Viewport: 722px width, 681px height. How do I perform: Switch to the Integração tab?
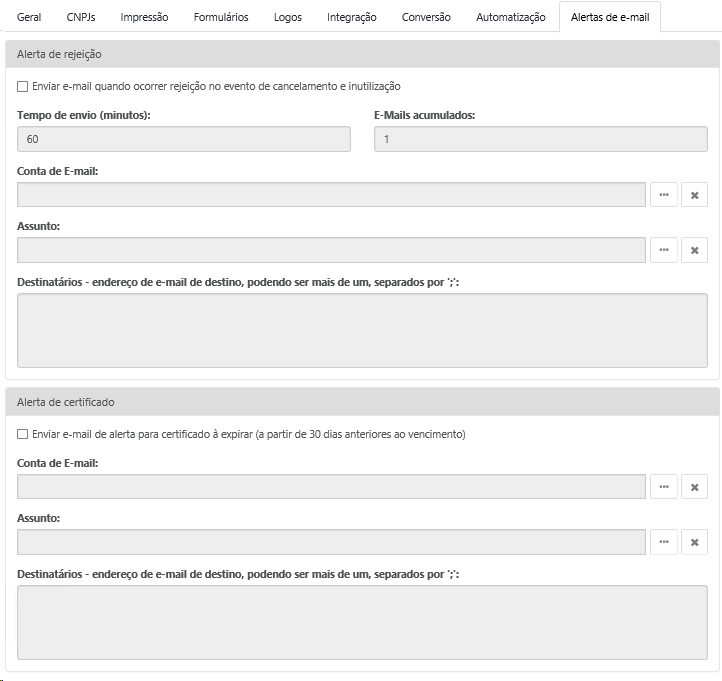tap(352, 17)
